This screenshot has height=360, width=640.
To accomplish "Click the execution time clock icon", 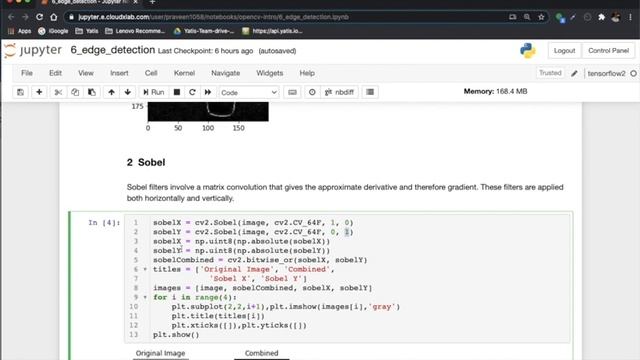I will [312, 92].
